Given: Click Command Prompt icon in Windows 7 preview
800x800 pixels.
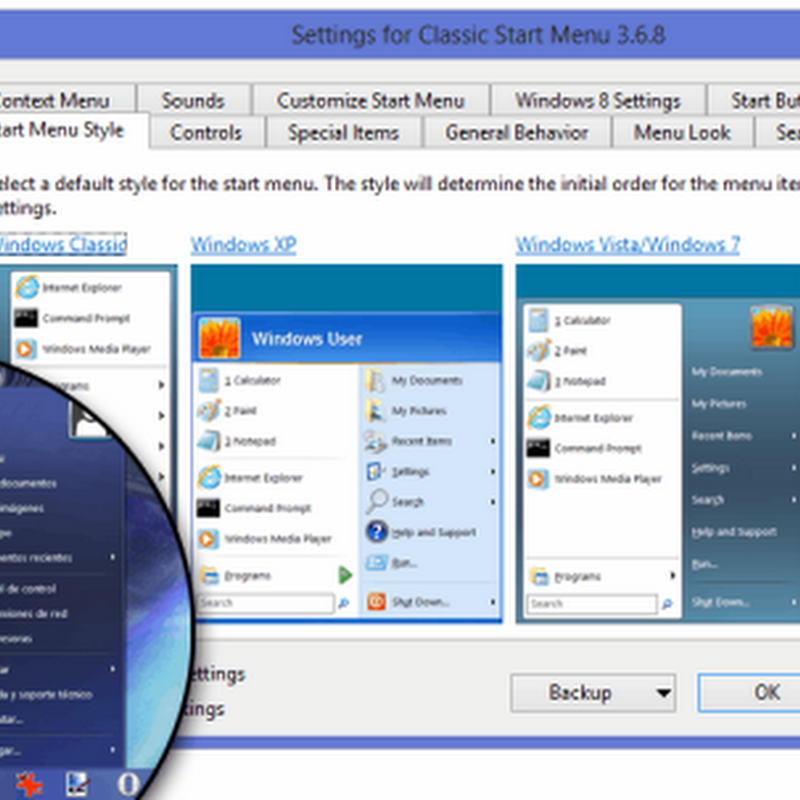Looking at the screenshot, I should 539,448.
